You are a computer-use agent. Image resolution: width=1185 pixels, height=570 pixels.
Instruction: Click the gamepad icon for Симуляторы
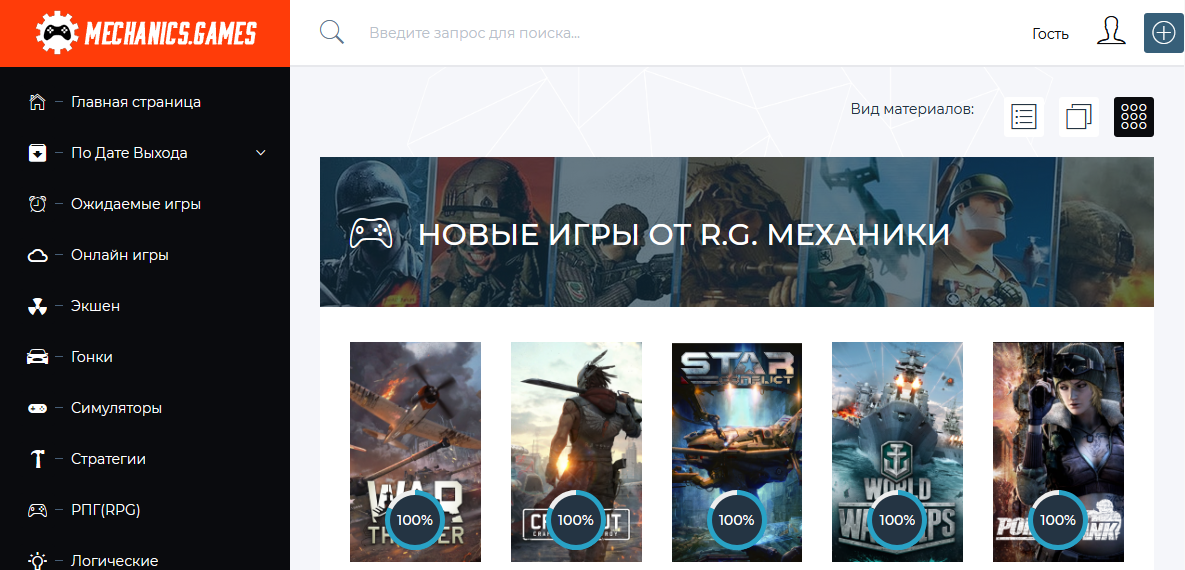pos(37,408)
